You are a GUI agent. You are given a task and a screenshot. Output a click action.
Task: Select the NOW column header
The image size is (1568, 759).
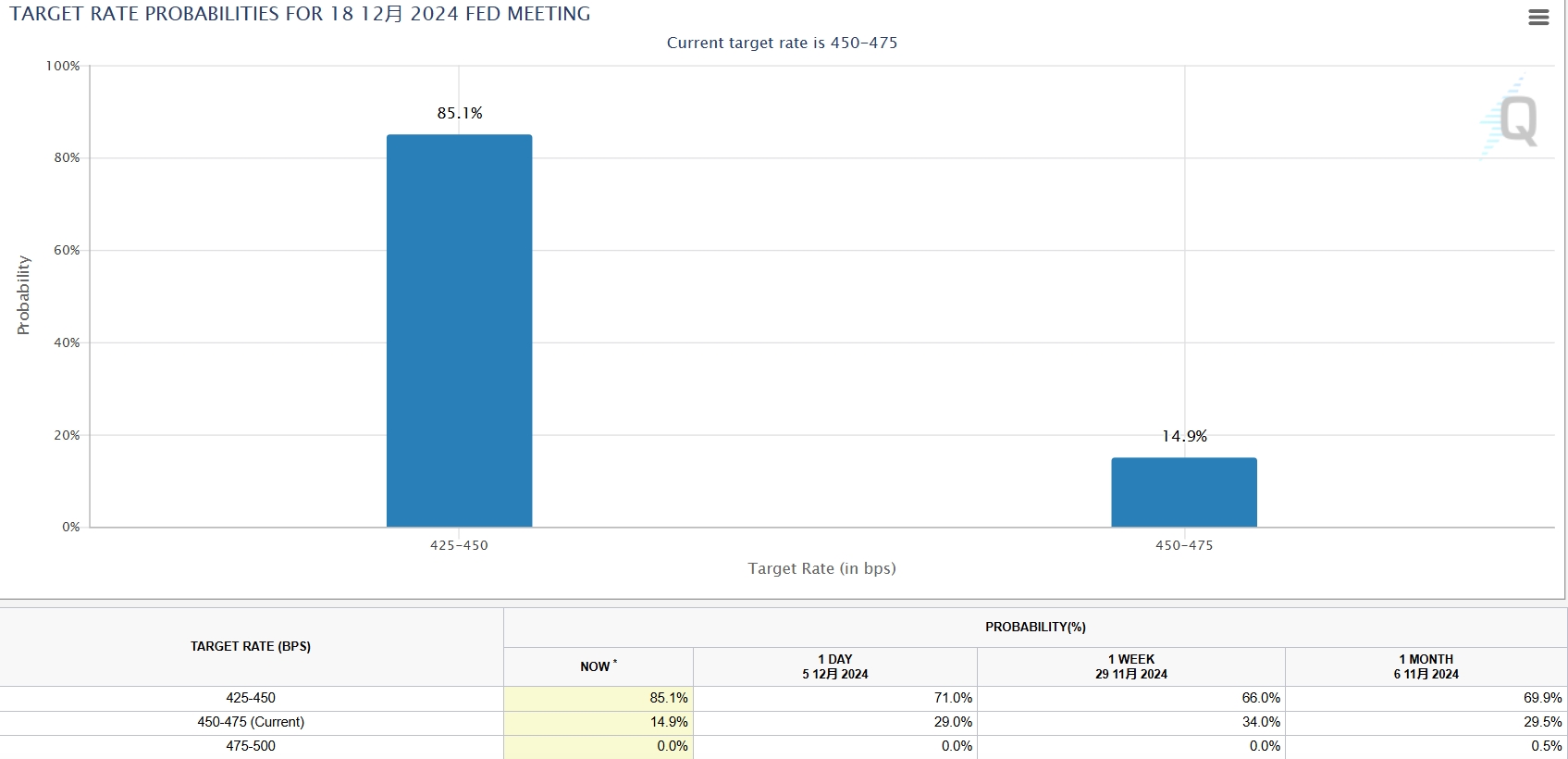599,666
